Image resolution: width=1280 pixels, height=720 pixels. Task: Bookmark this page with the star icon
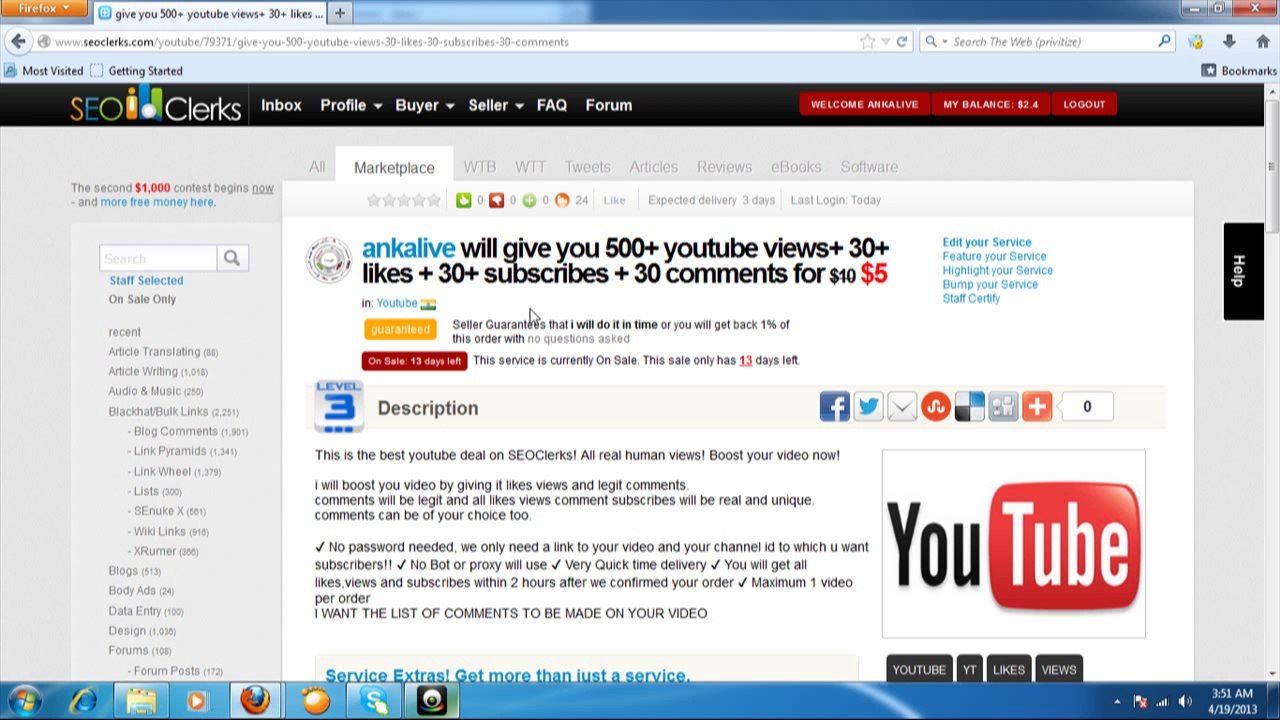point(867,42)
